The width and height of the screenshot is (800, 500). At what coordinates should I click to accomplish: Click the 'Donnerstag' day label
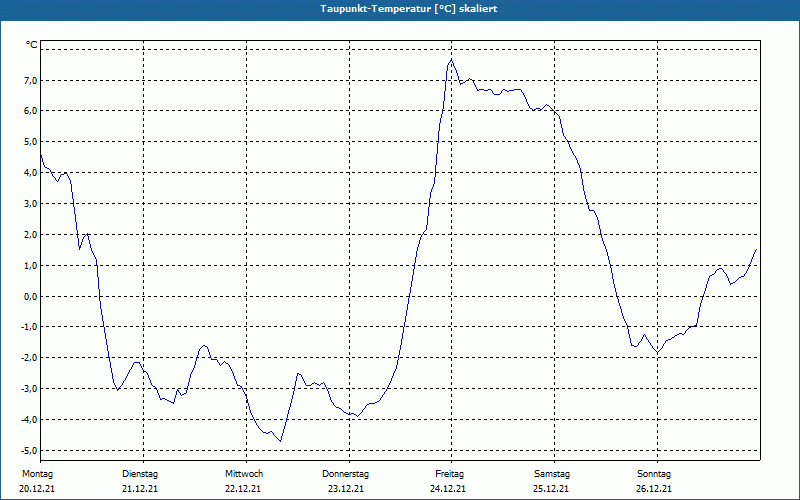coord(345,474)
